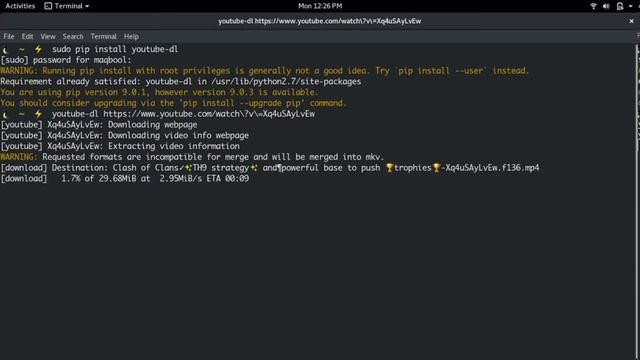This screenshot has width=640, height=360.
Task: Close the terminal window with X
Action: [631, 21]
